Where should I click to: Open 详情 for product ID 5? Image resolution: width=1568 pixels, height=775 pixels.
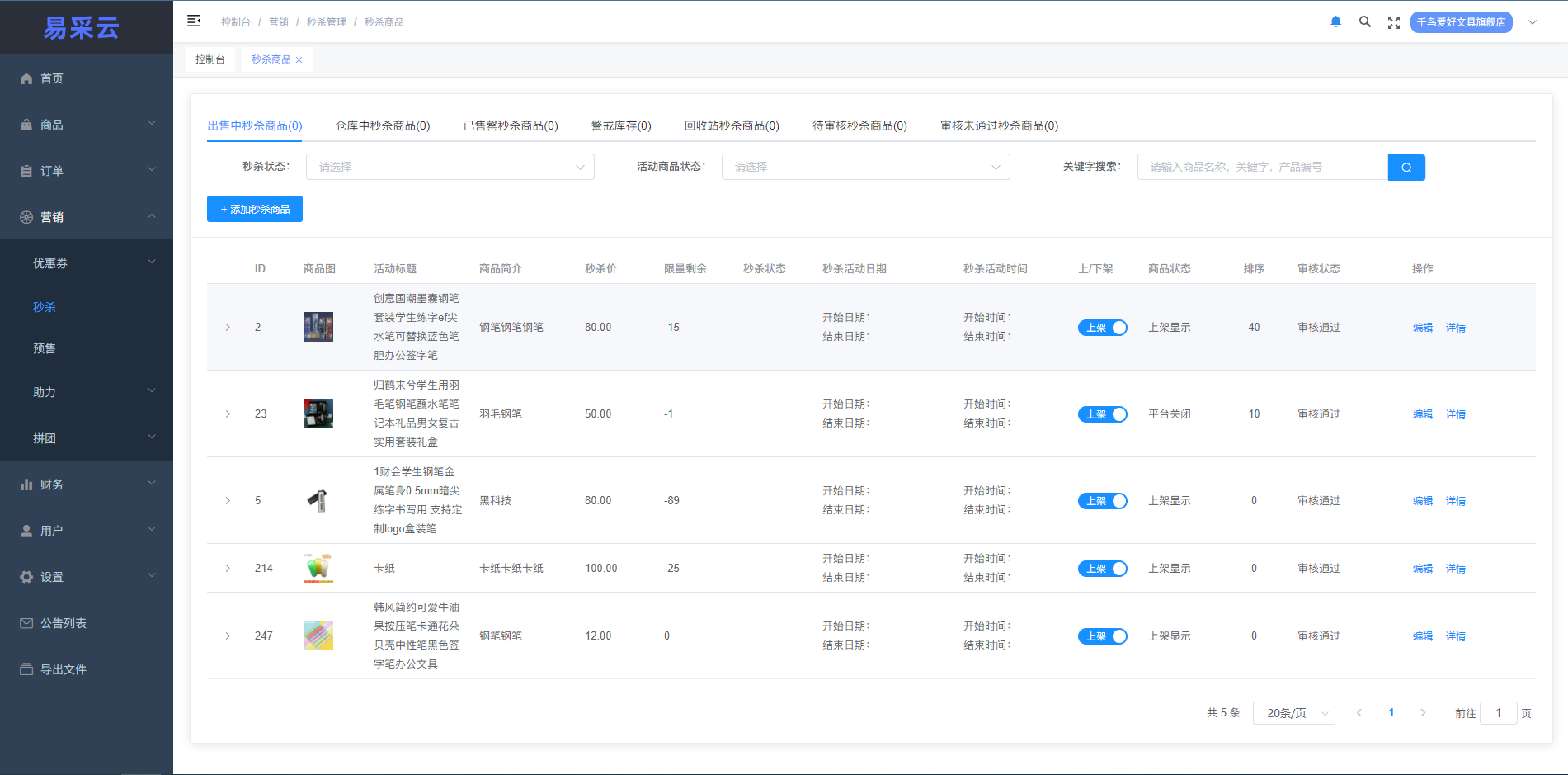[1454, 500]
